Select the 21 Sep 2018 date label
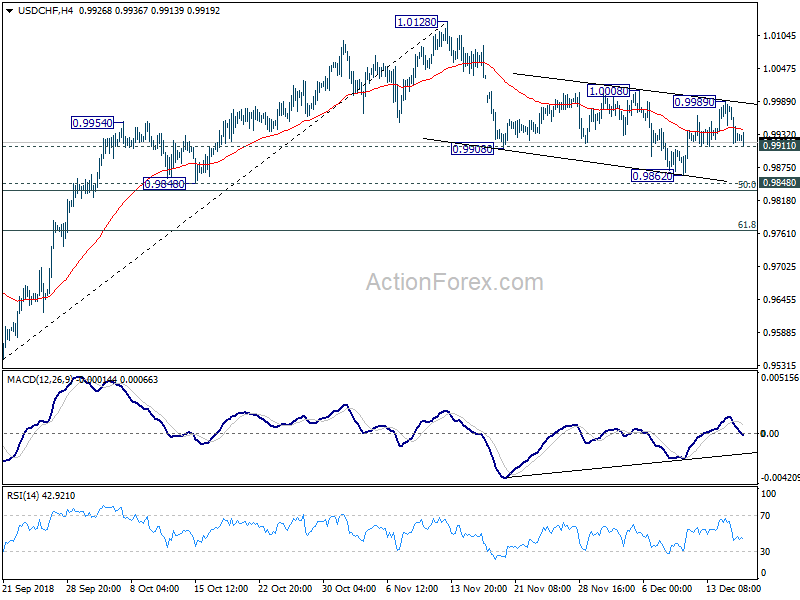This screenshot has width=800, height=600. (28, 588)
